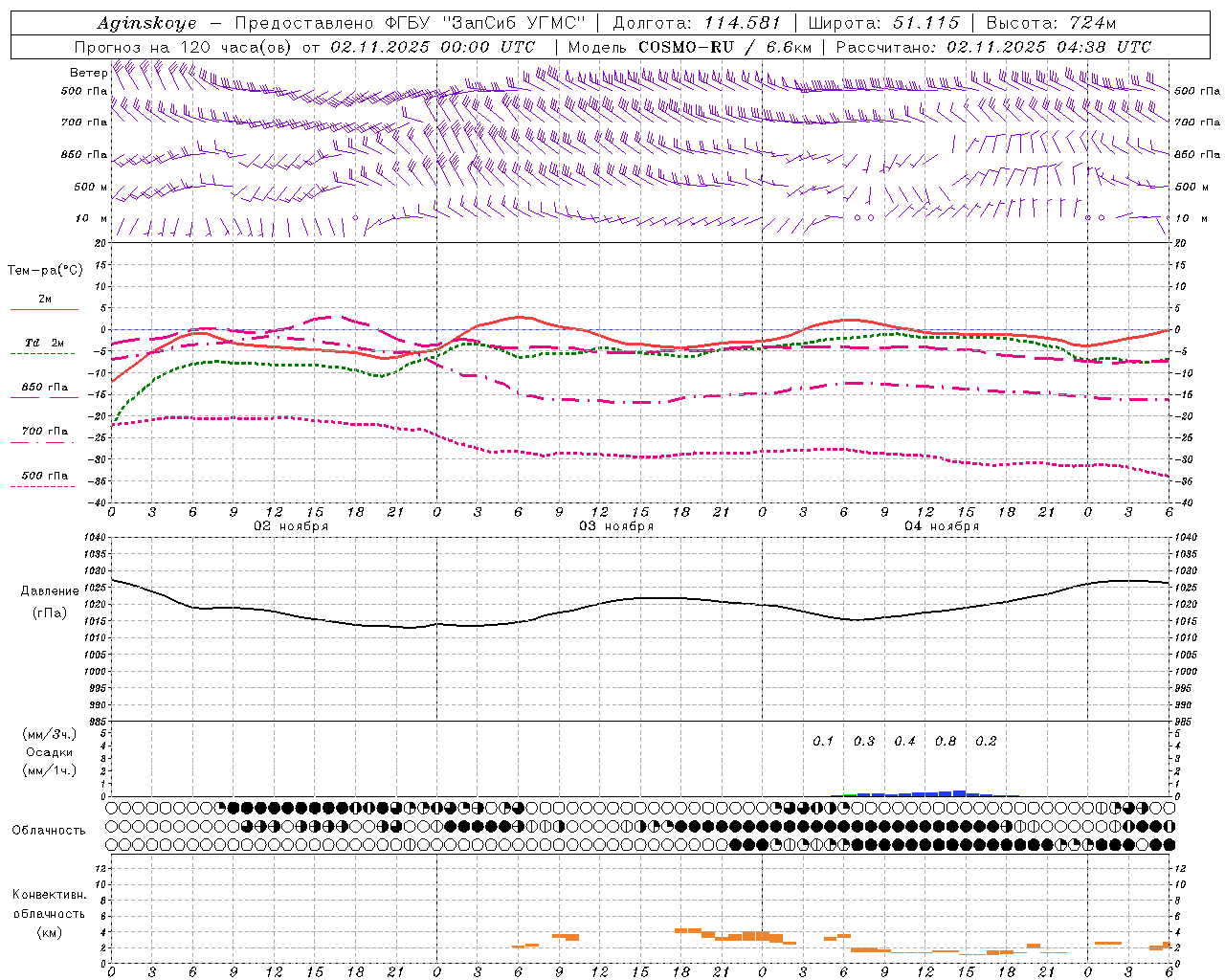Click the 'Ветер' wind panel label
Viewport: 1225px width, 980px height.
88,73
